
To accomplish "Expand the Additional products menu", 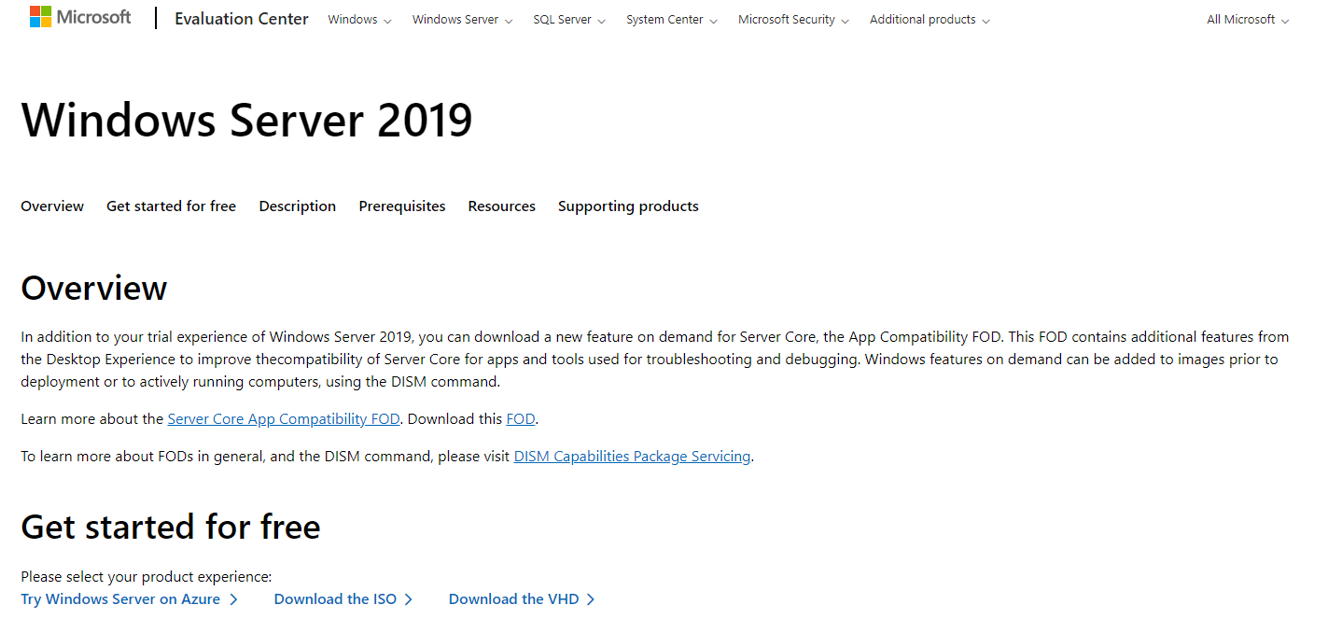I will (x=929, y=20).
